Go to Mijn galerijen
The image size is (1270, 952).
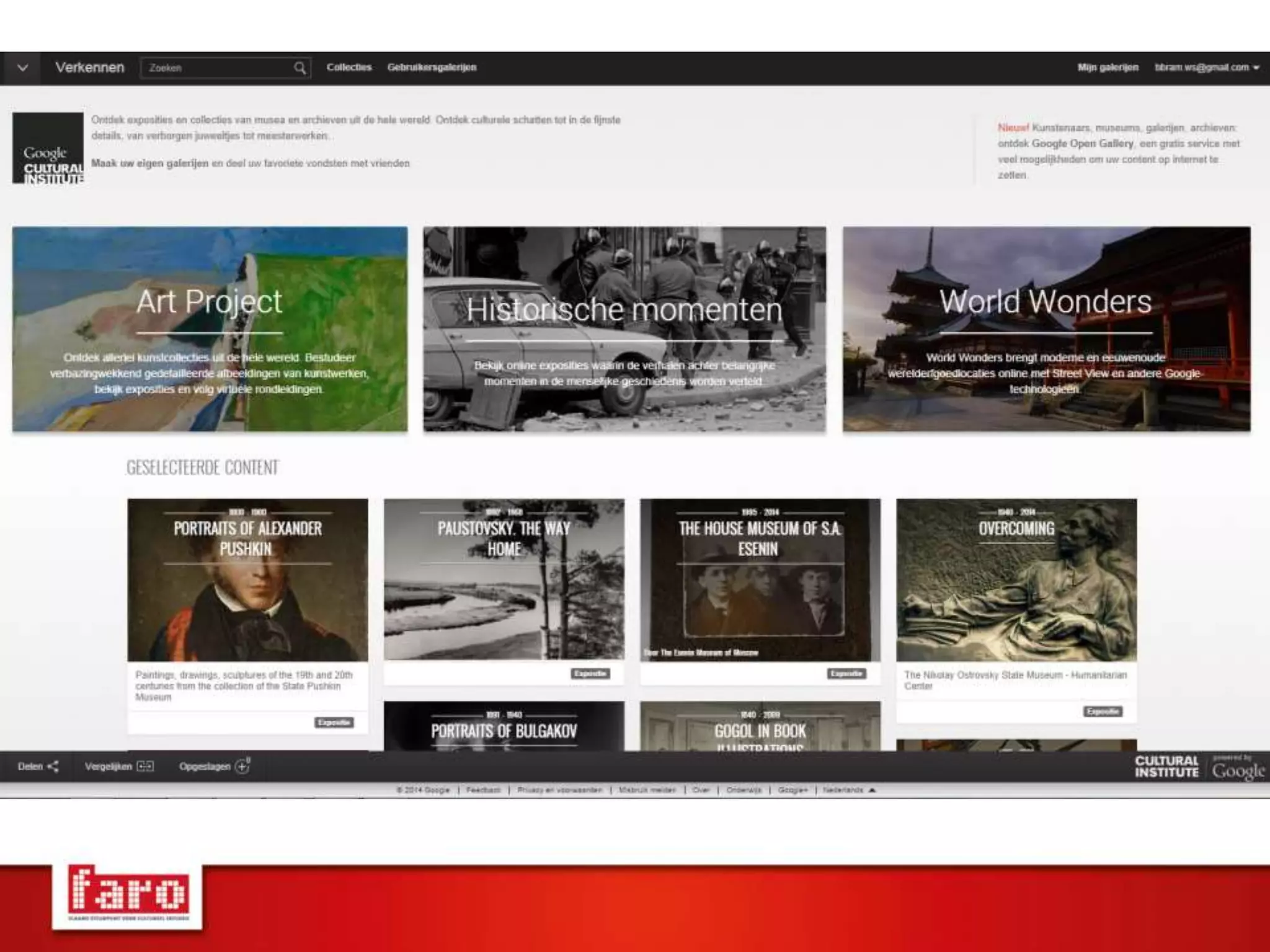click(x=1108, y=68)
